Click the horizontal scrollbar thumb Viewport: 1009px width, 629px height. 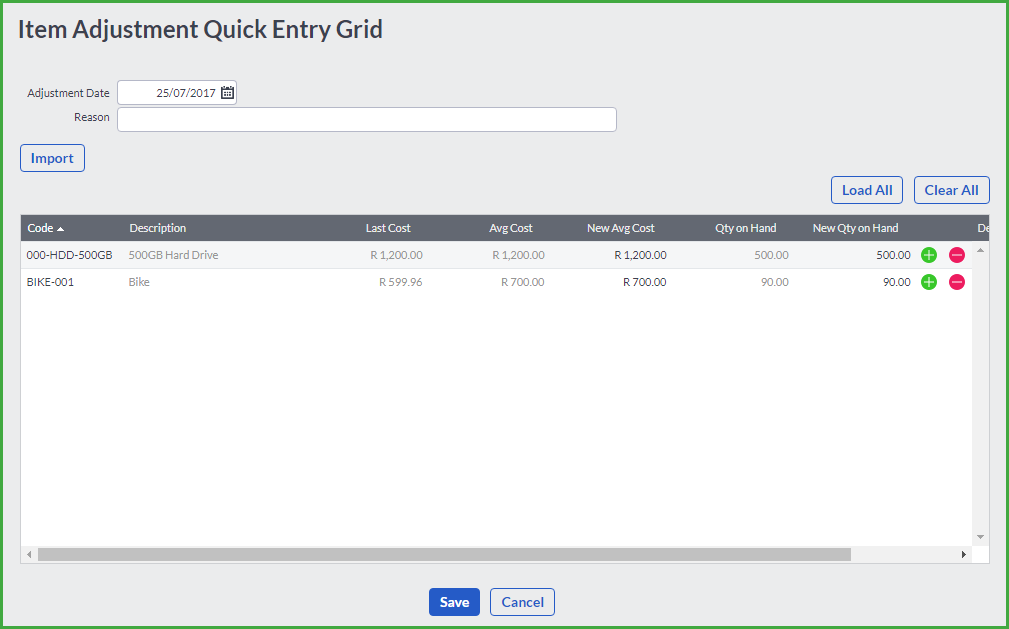pyautogui.click(x=444, y=554)
